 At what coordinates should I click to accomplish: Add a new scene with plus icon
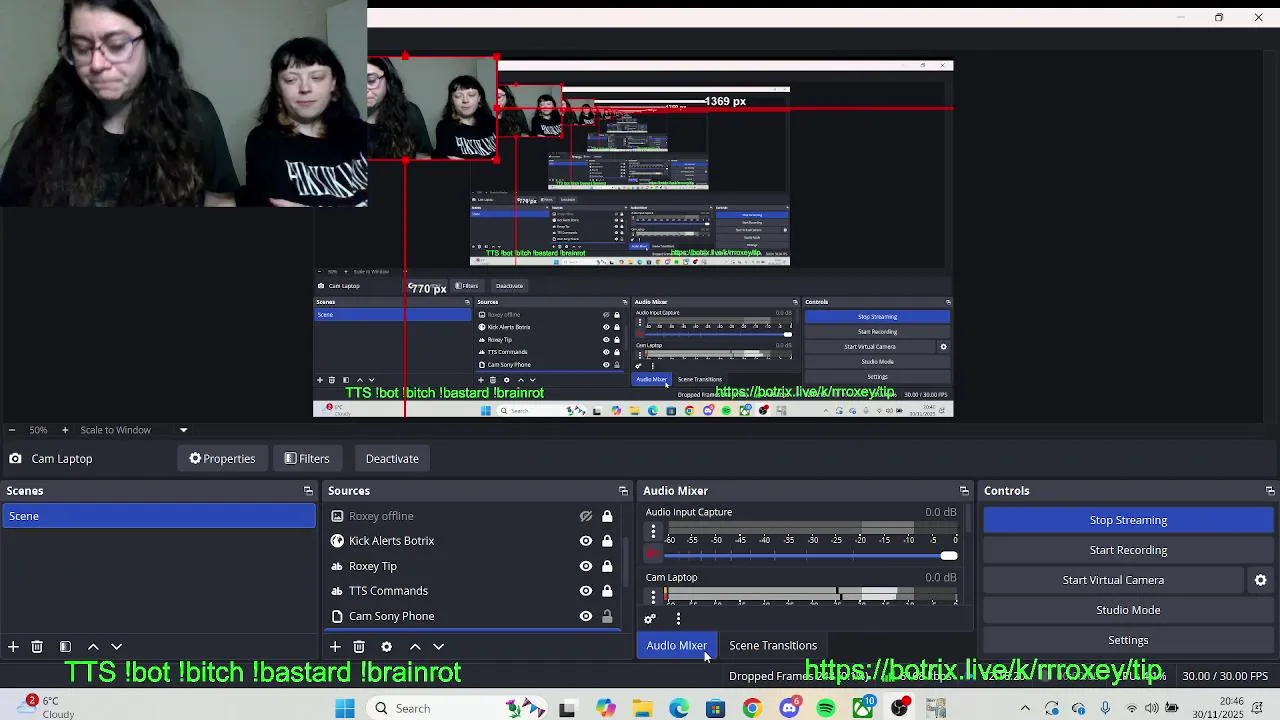(13, 647)
